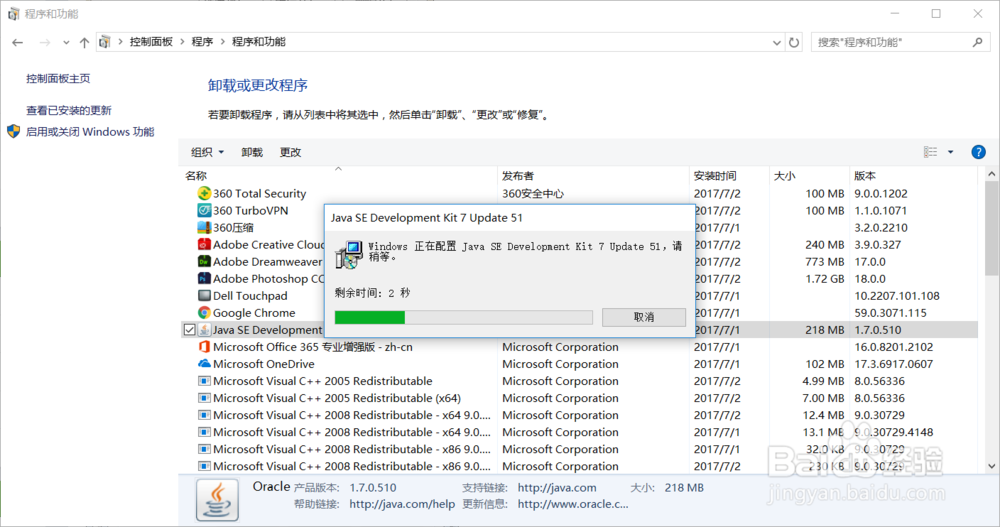
Task: Click the shield icon for Windows features
Action: [x=13, y=131]
